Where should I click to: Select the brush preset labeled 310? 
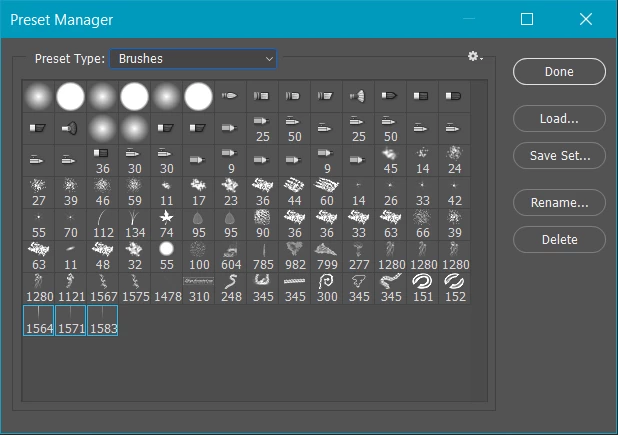click(x=199, y=288)
